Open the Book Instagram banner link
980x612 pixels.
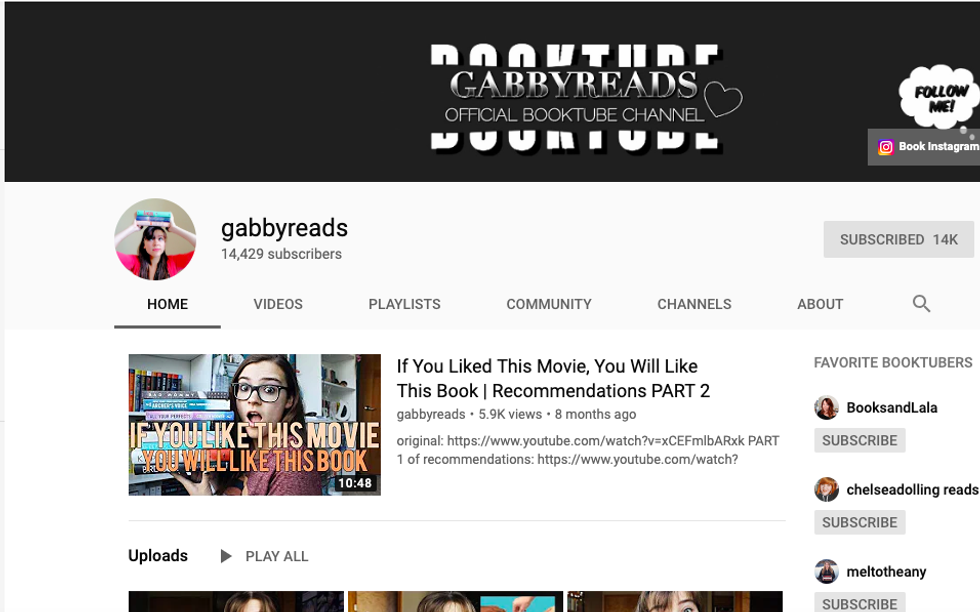click(x=926, y=147)
